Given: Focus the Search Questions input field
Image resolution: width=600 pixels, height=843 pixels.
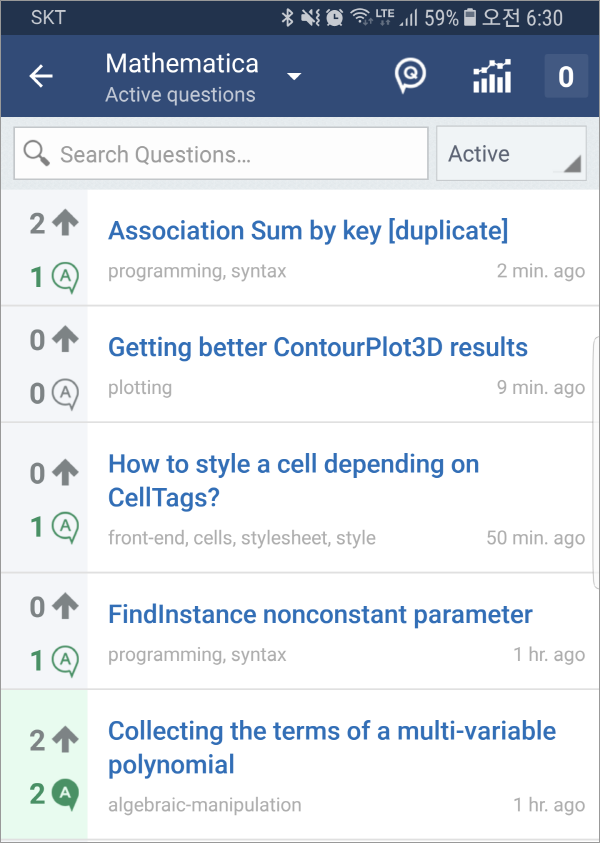Looking at the screenshot, I should coord(221,154).
